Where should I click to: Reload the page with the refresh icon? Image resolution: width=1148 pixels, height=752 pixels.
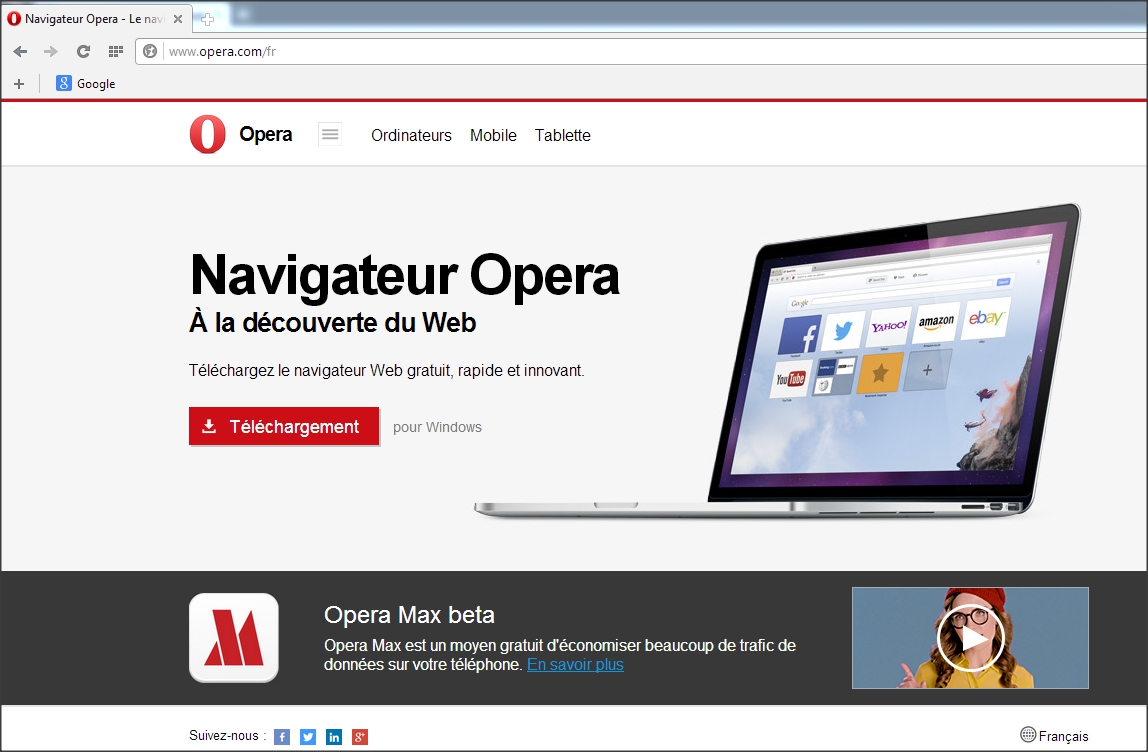[x=83, y=51]
